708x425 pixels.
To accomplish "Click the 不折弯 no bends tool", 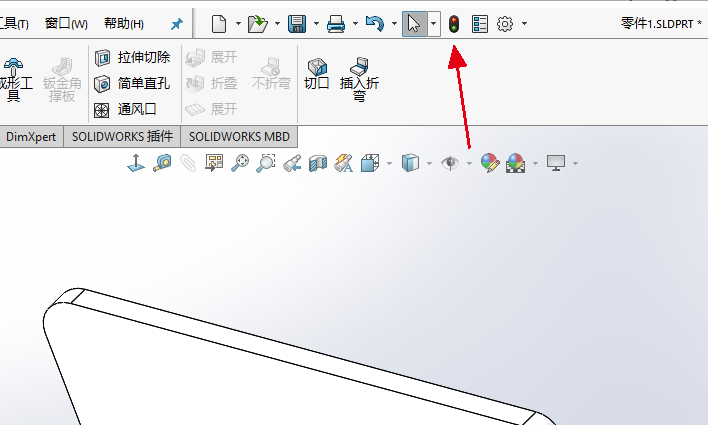I will pos(271,74).
